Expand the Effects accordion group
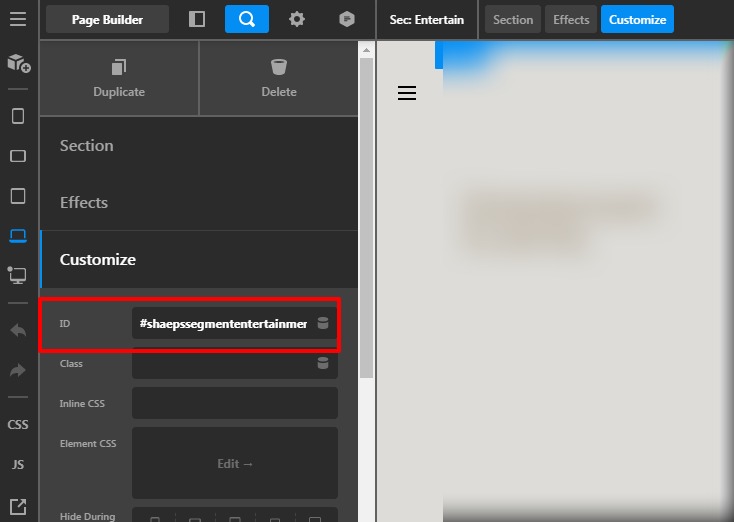 198,202
